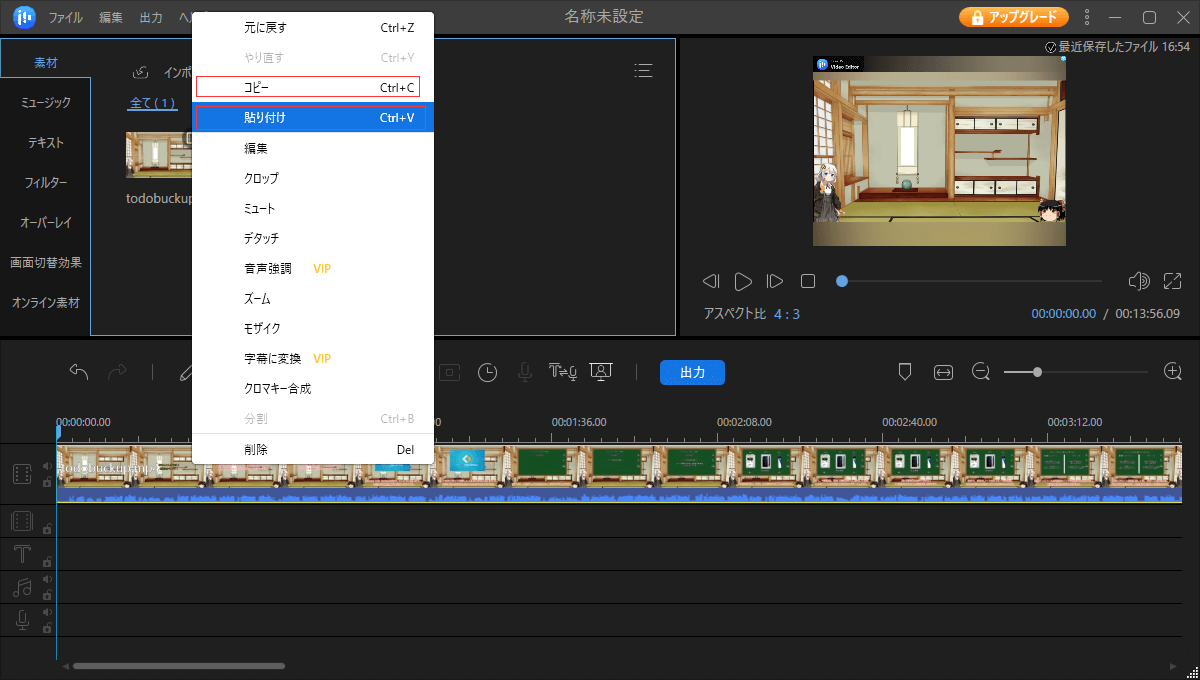Click the アップグレード upgrade button

point(1014,17)
